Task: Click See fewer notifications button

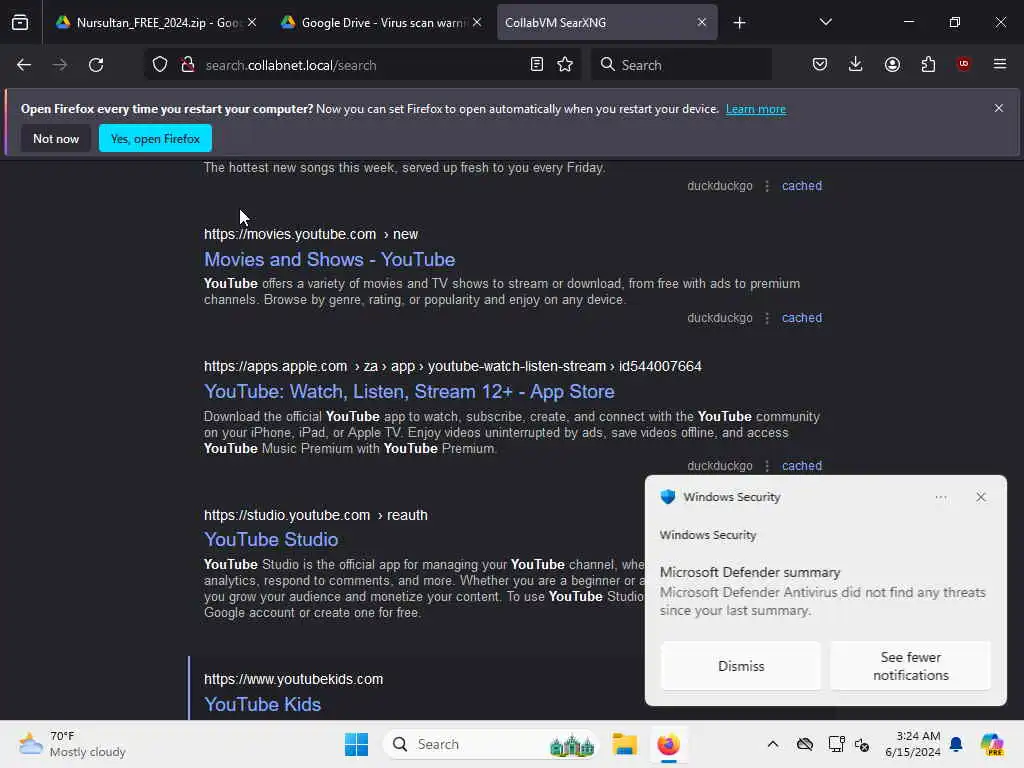Action: pyautogui.click(x=910, y=665)
